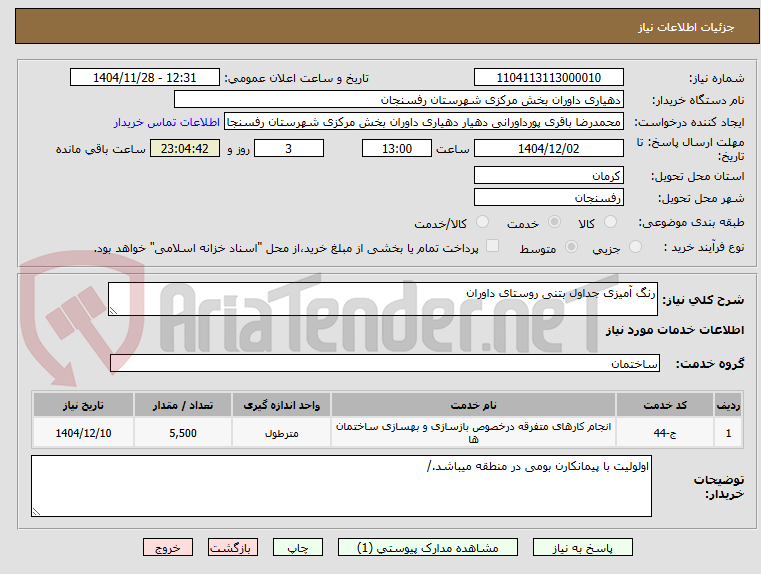Select the کالا radio button
Viewport: 761px width, 574px height.
click(x=610, y=222)
